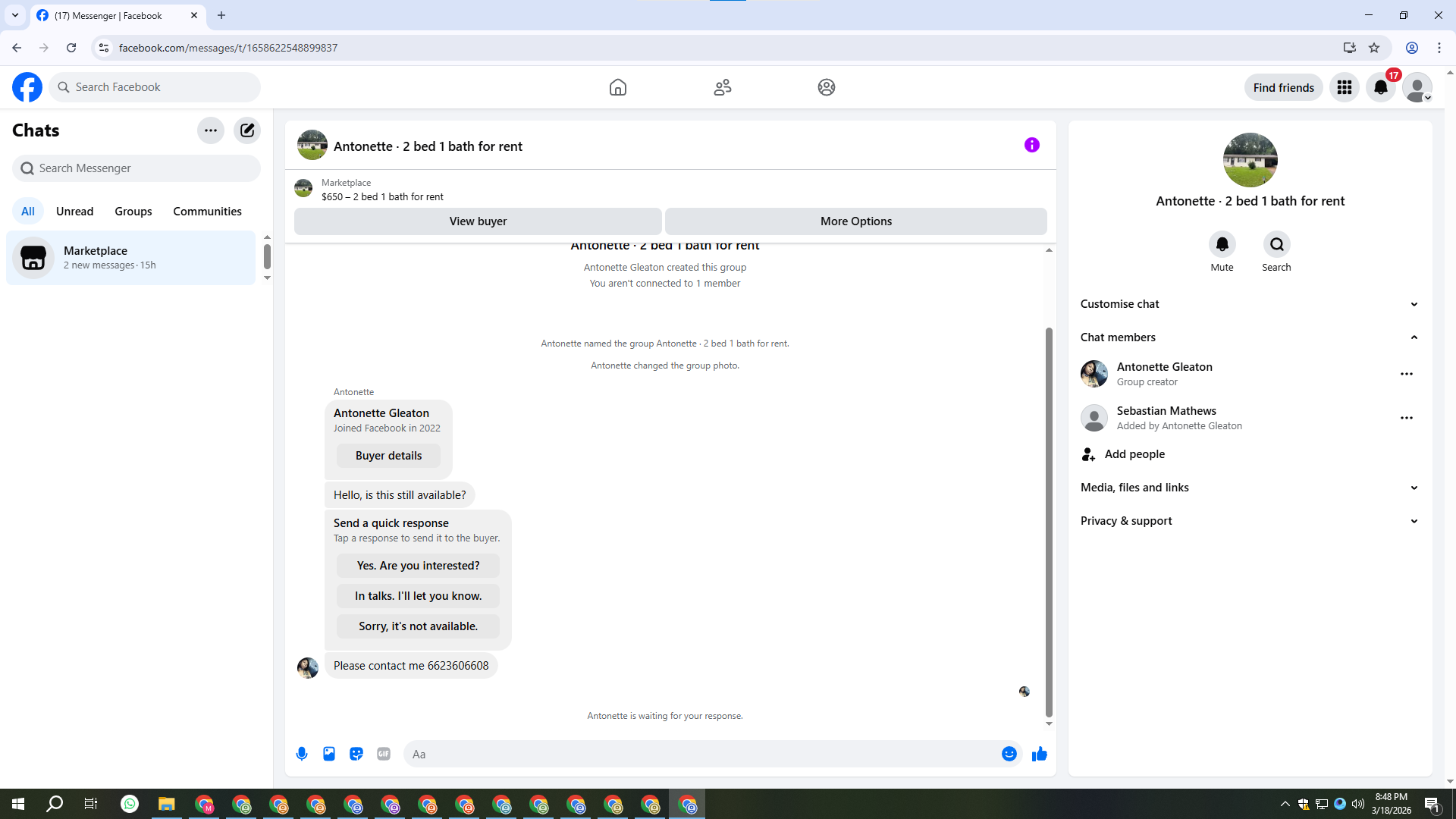This screenshot has width=1456, height=819.
Task: Click the Search Messenger input field
Action: [136, 168]
